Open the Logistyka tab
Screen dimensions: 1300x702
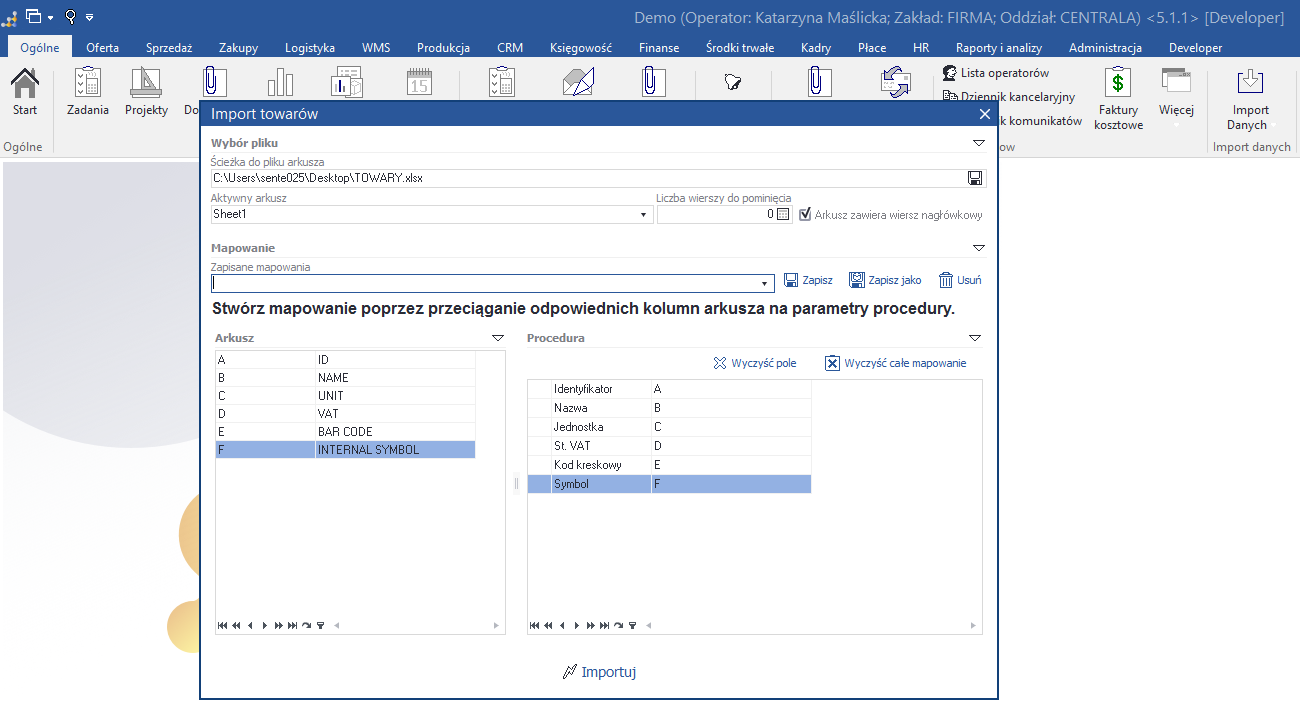tap(310, 47)
